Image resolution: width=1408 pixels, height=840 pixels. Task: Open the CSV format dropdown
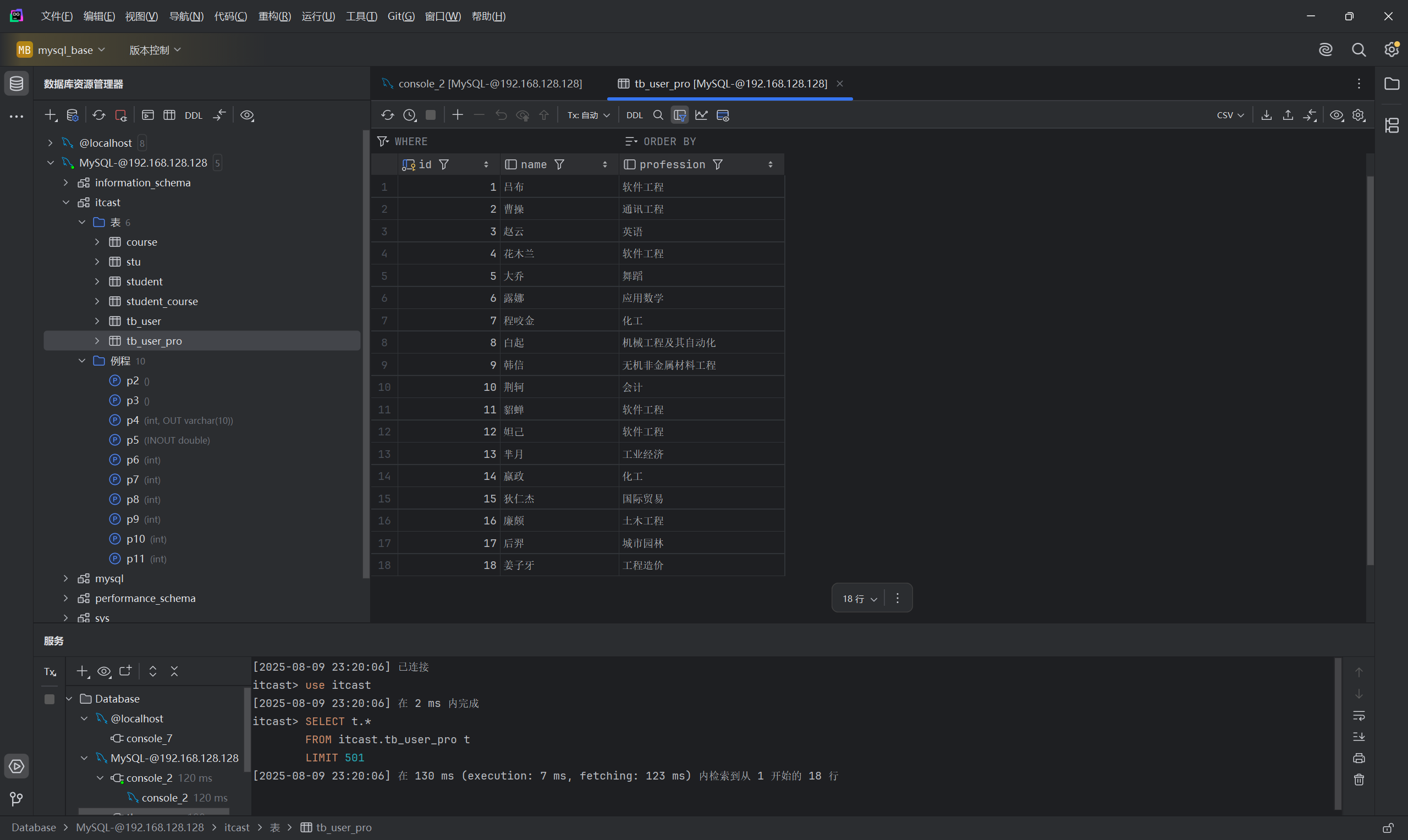[x=1230, y=115]
